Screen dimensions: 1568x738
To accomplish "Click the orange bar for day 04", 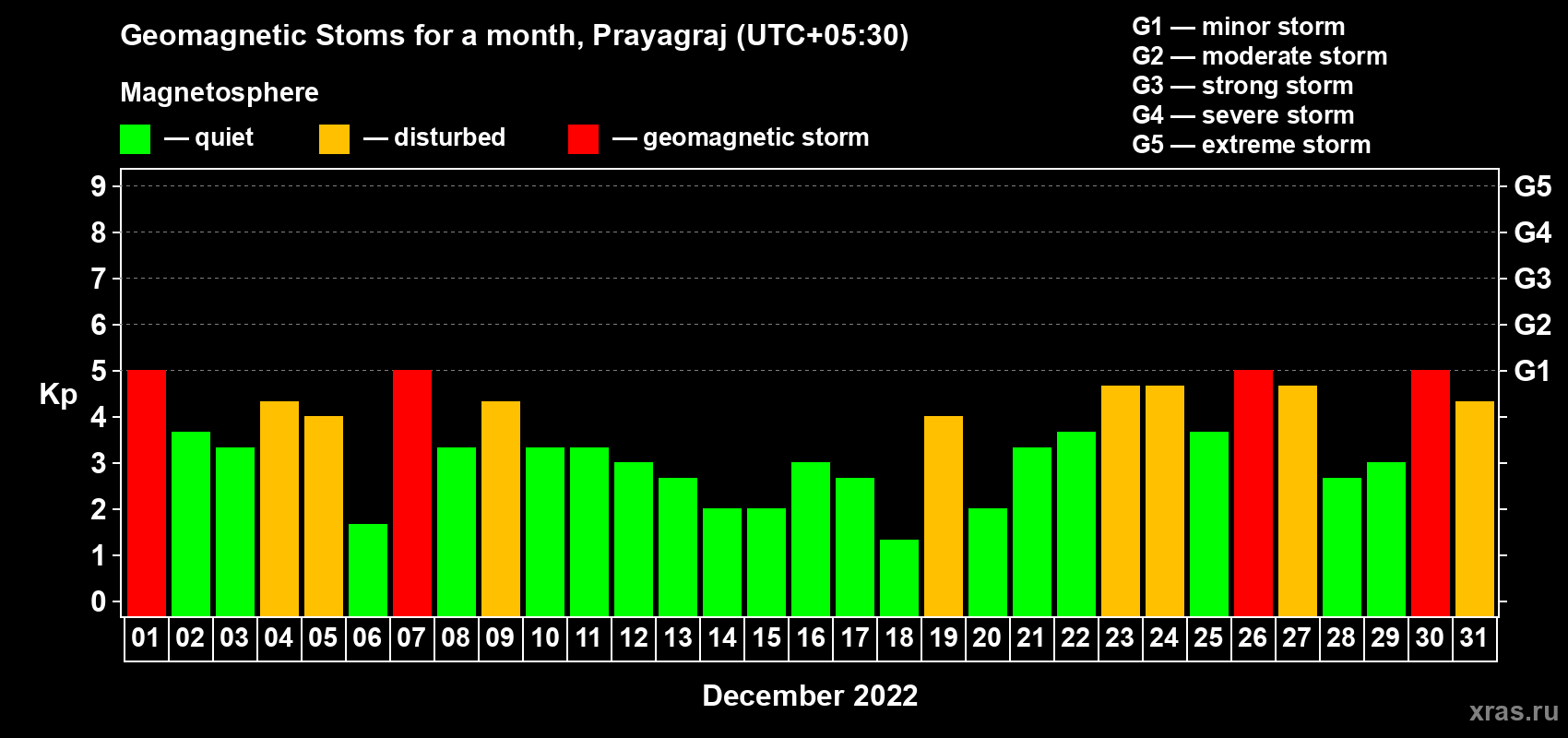I will pos(279,508).
